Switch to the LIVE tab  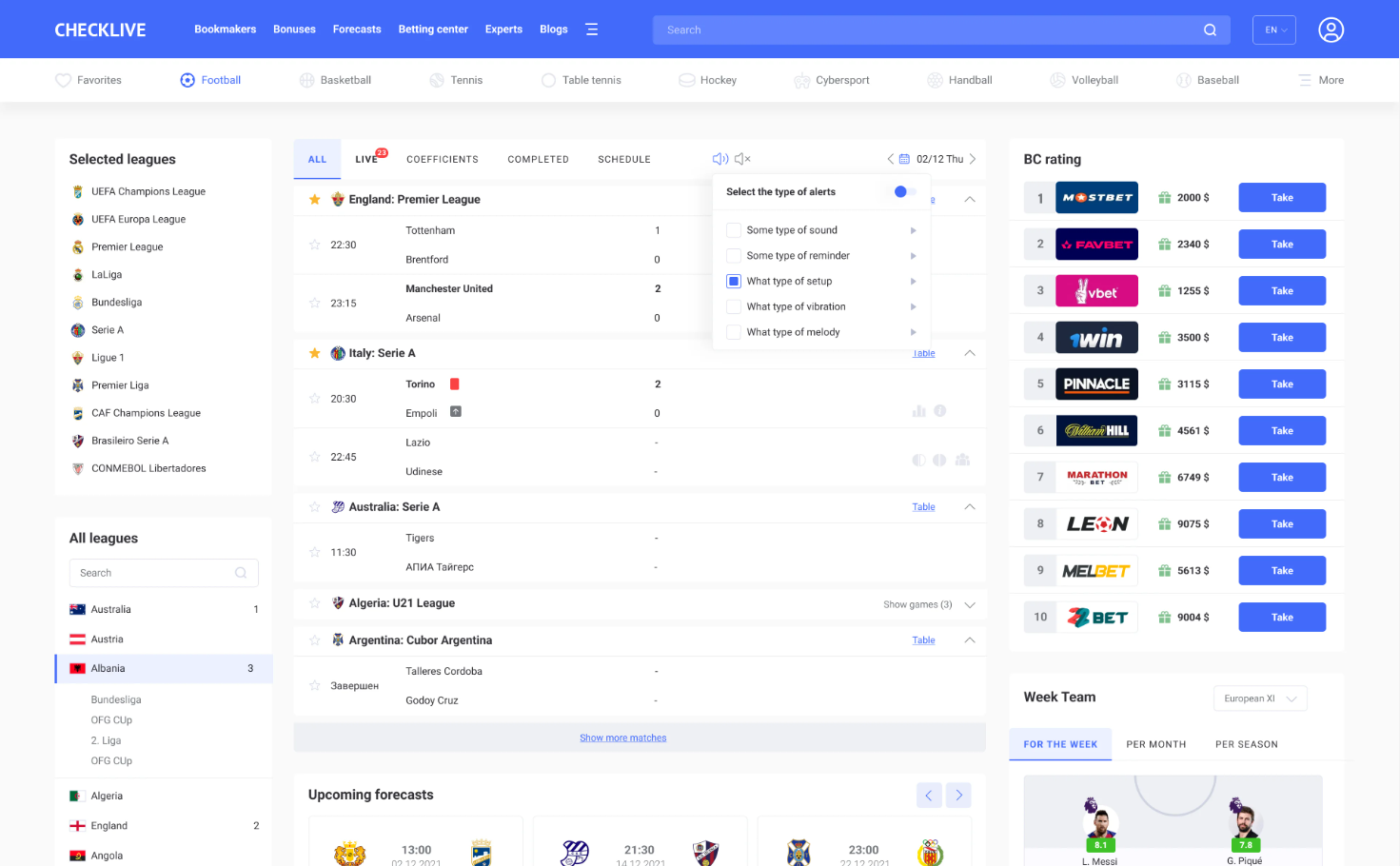coord(366,159)
